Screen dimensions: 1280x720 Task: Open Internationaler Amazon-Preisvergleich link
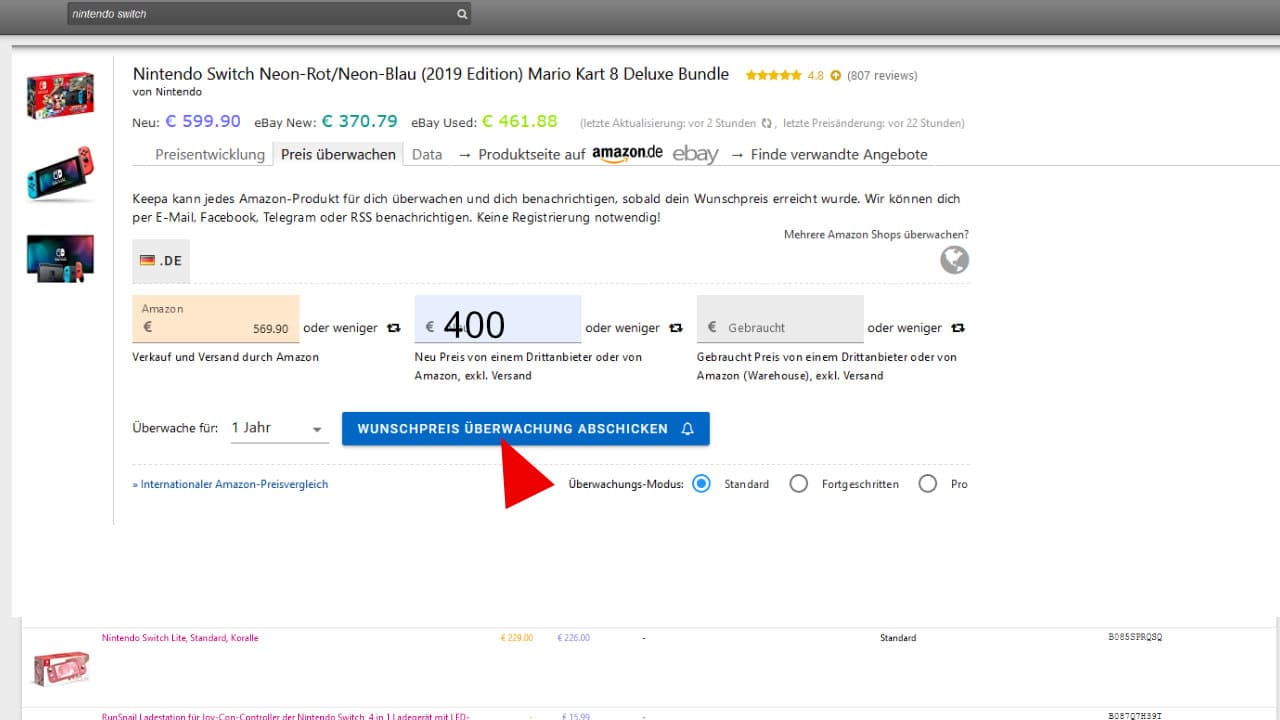point(230,484)
